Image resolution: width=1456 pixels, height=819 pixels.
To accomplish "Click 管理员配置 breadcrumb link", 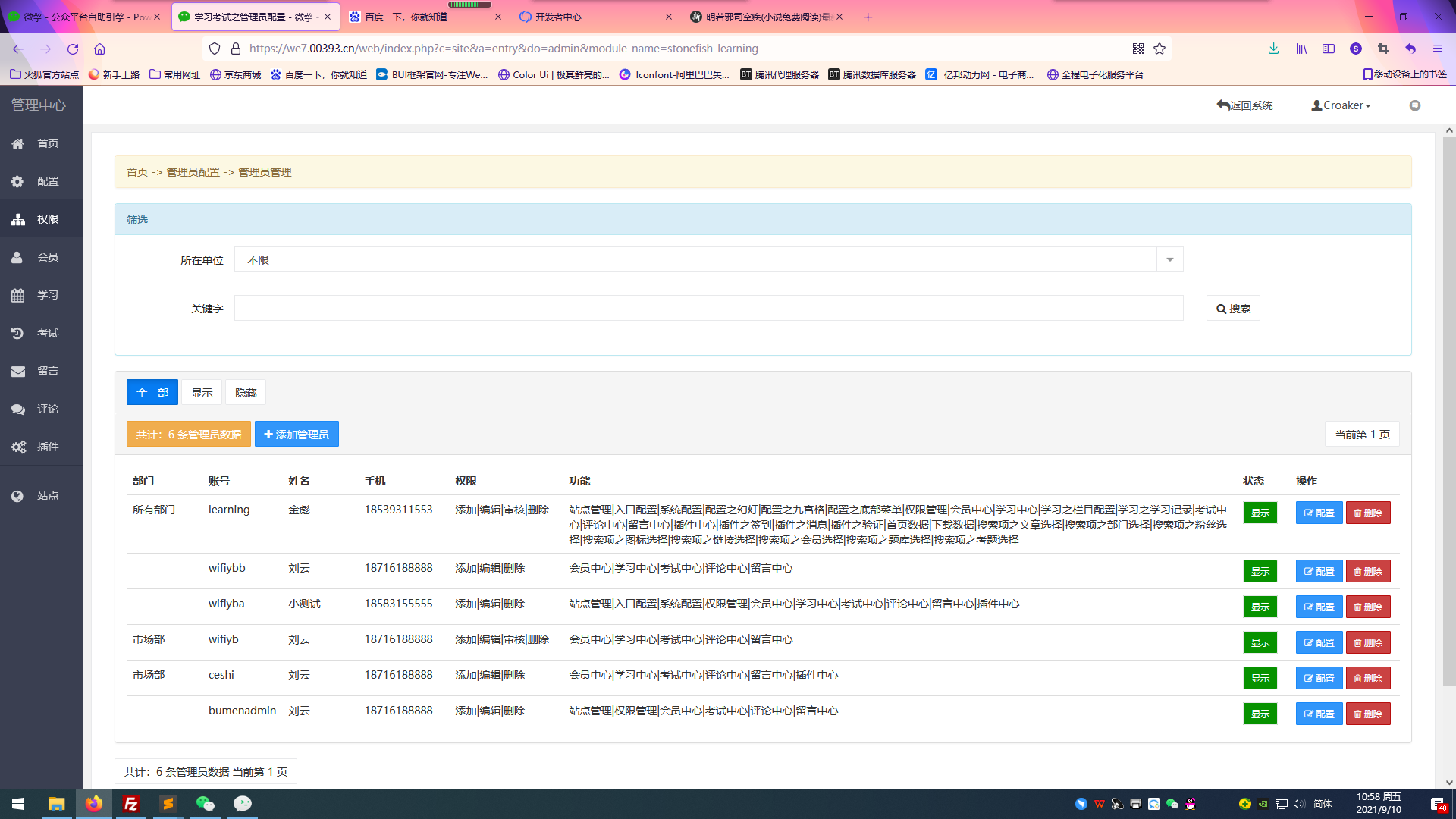I will coord(193,172).
